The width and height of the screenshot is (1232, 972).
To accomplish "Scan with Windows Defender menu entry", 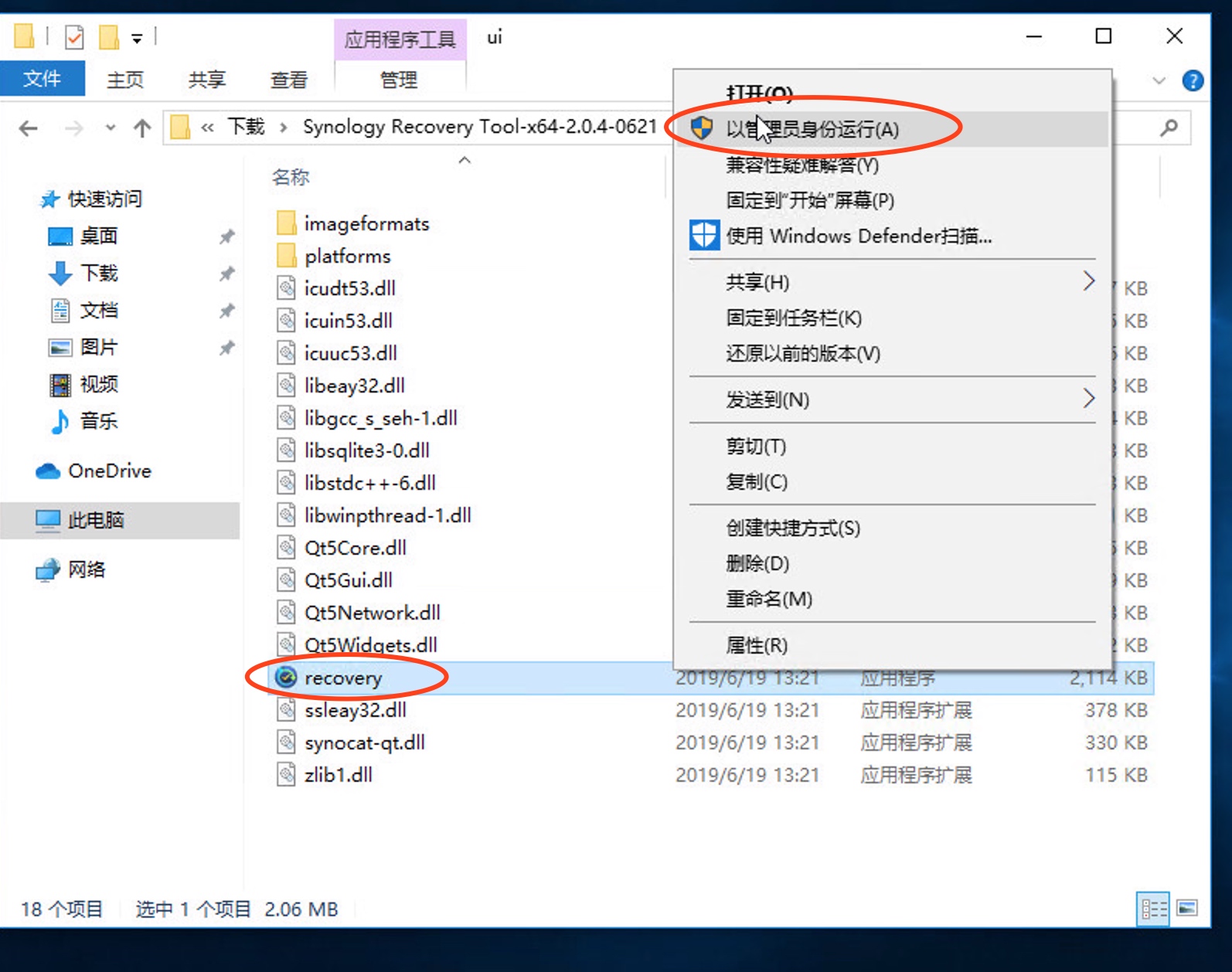I will [x=892, y=236].
